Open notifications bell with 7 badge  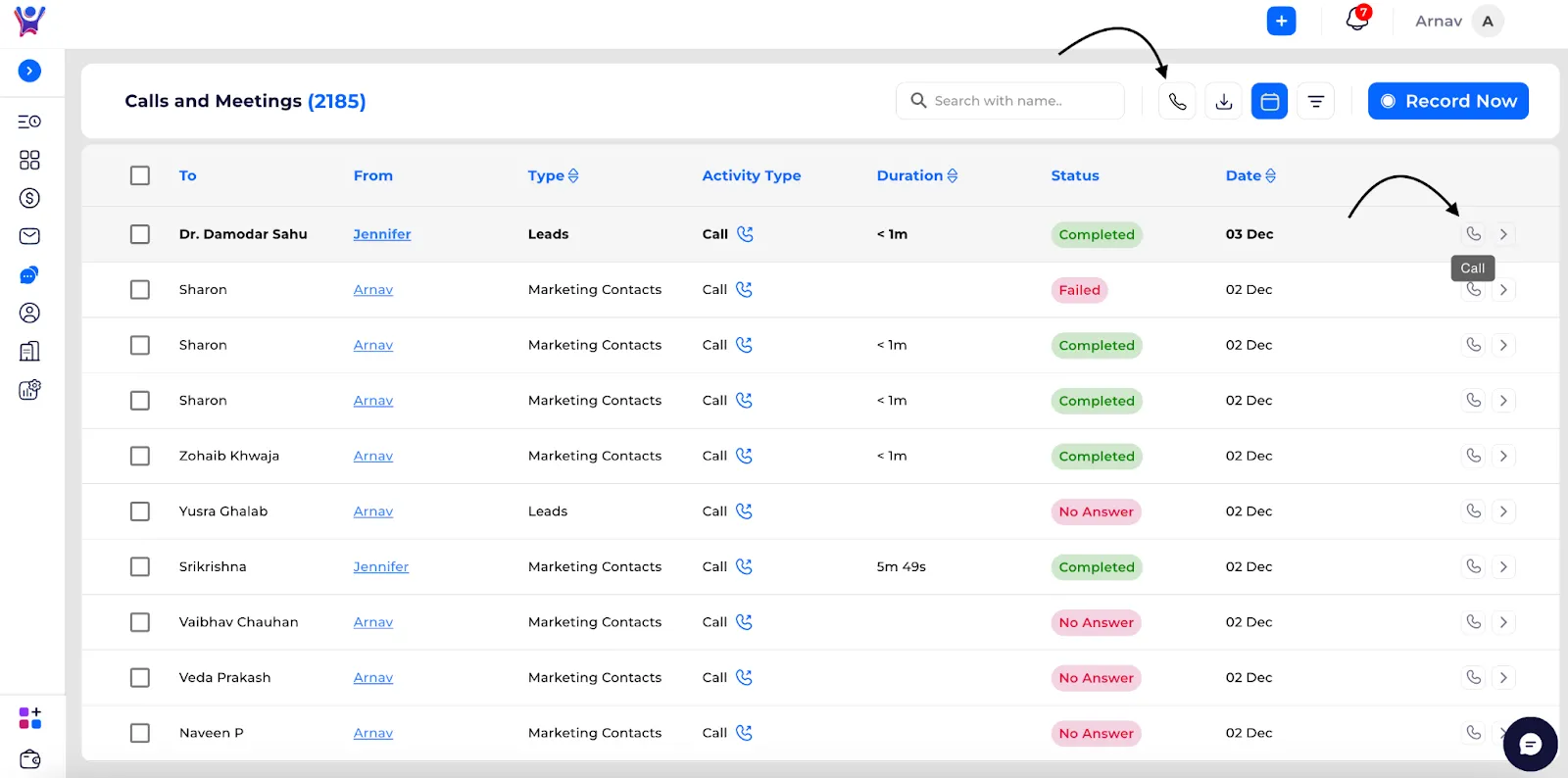[x=1357, y=19]
